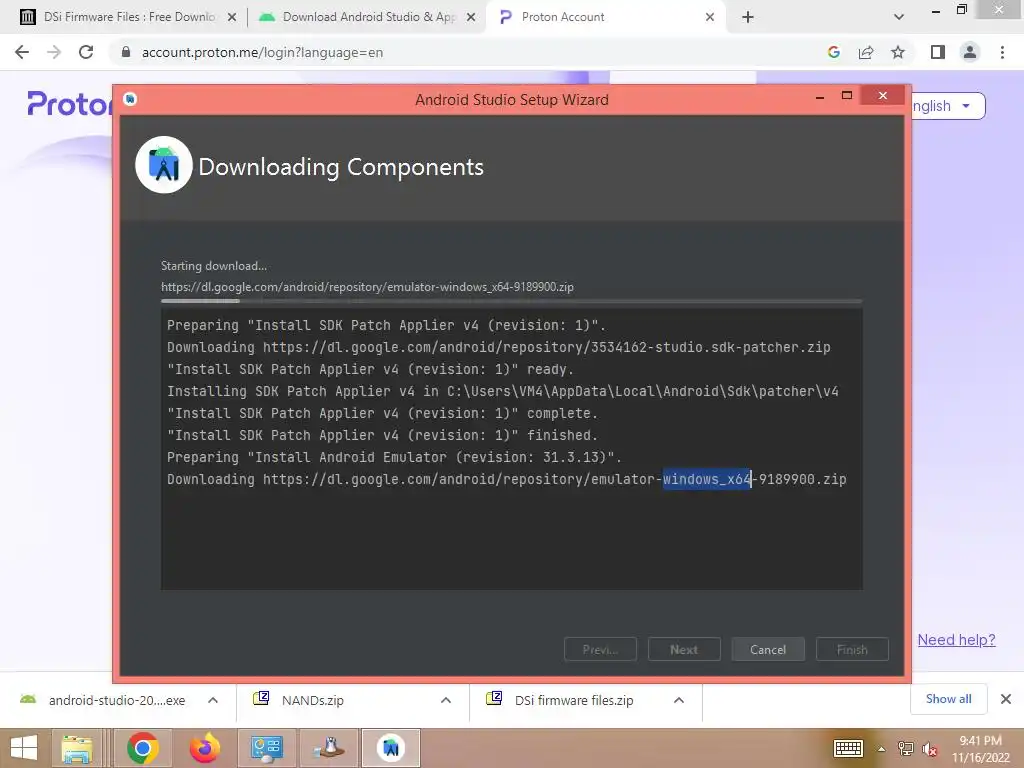Image resolution: width=1024 pixels, height=768 pixels.
Task: Close the Download Android Studio tab
Action: [x=471, y=17]
